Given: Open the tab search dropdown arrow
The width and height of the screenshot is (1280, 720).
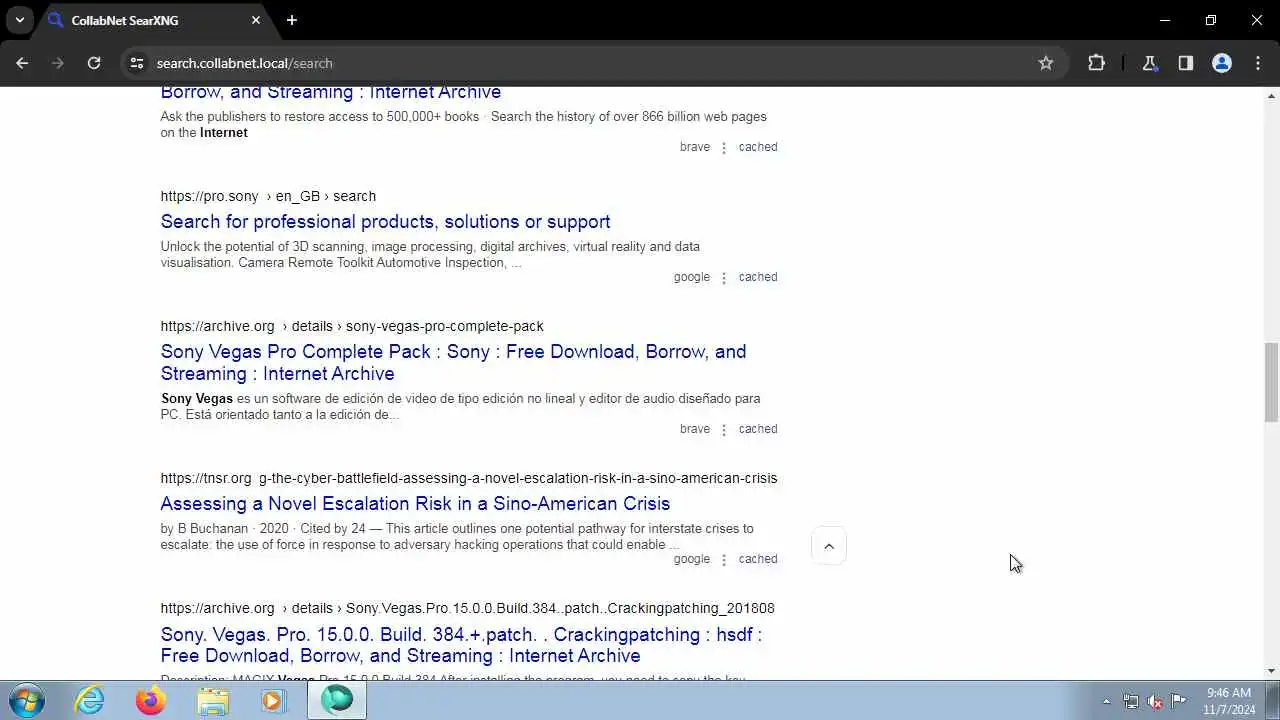Looking at the screenshot, I should point(19,20).
